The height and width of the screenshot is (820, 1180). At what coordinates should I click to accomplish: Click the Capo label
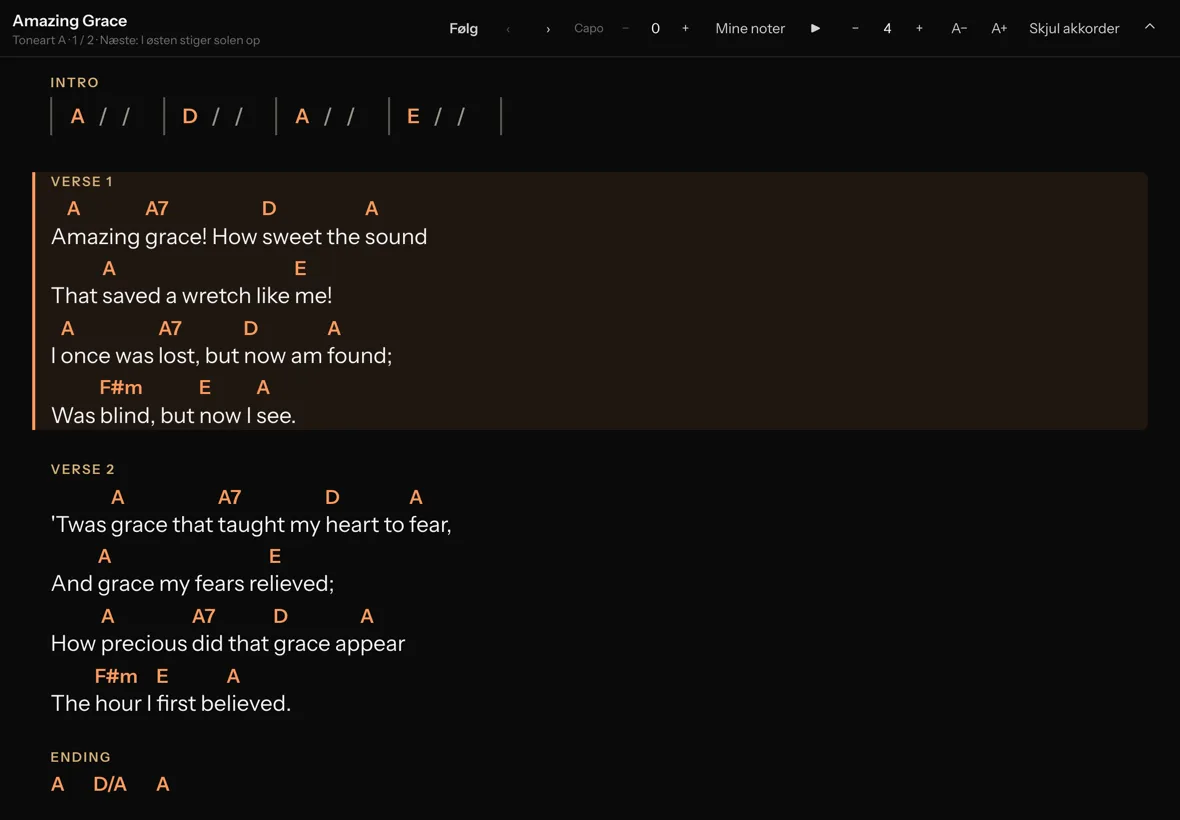(x=588, y=29)
